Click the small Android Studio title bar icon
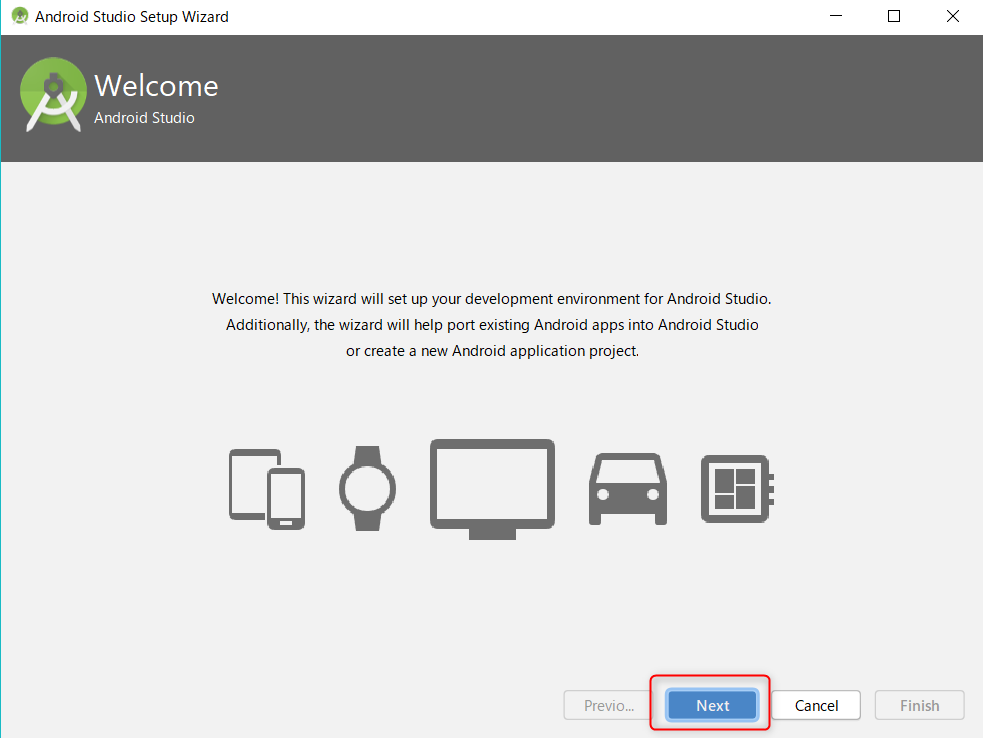This screenshot has height=738, width=983. coord(19,17)
